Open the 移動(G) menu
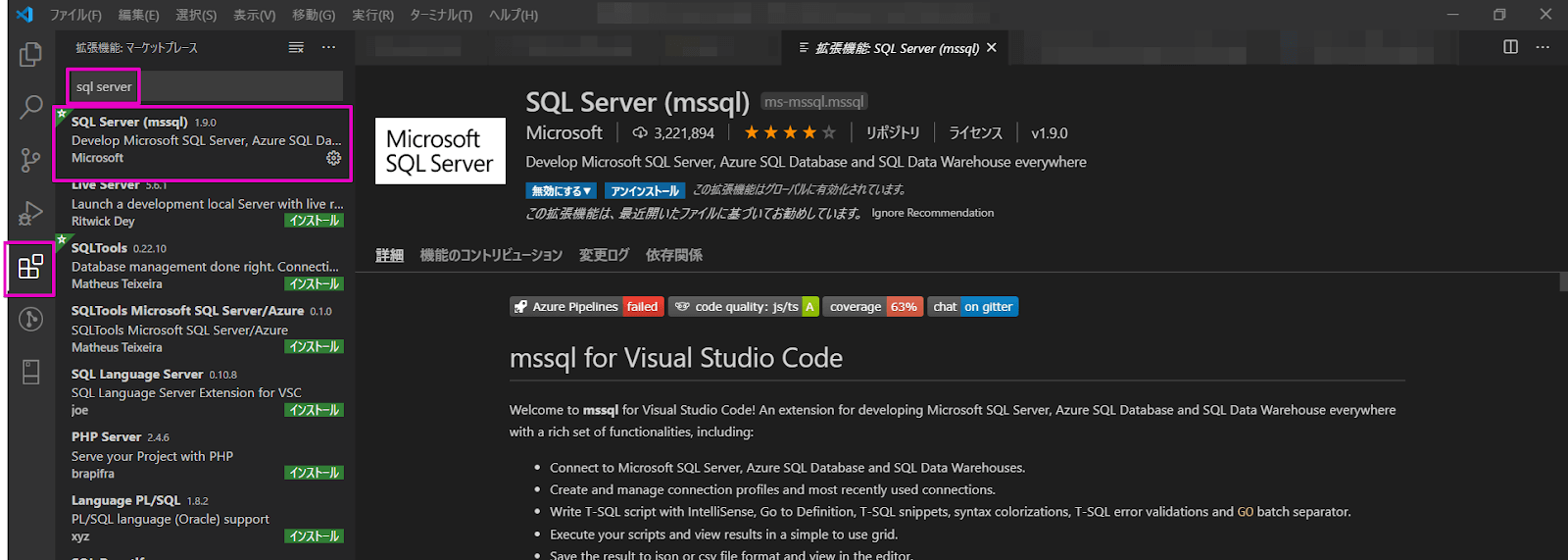The width and height of the screenshot is (1568, 560). click(x=313, y=15)
